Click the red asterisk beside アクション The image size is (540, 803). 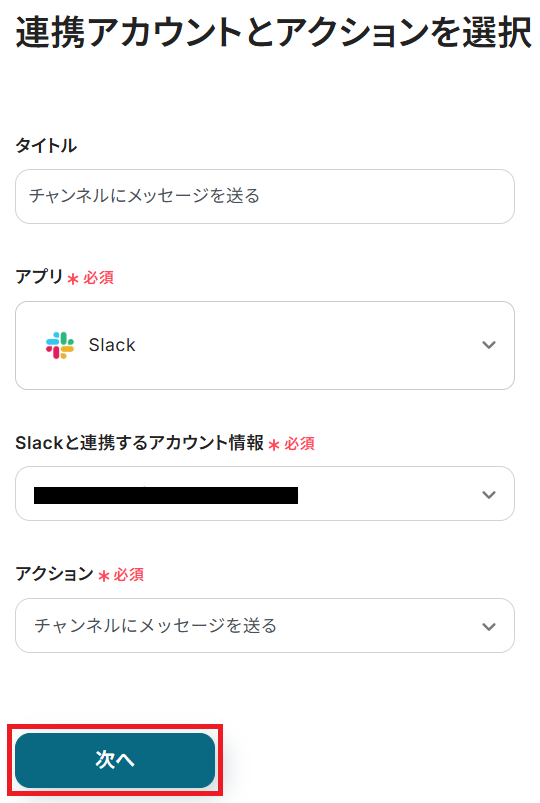(x=103, y=576)
